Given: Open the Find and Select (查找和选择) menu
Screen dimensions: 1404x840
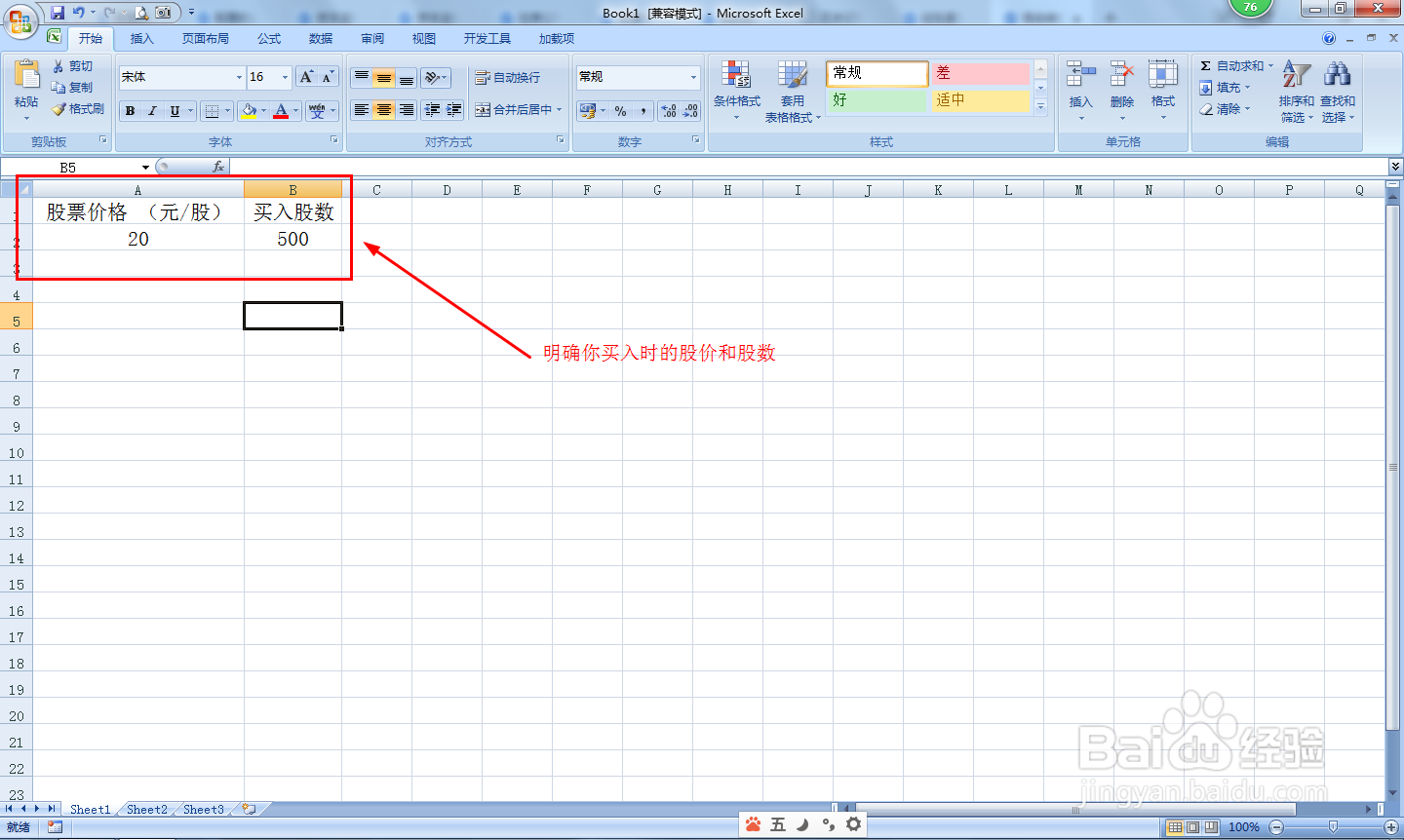Looking at the screenshot, I should click(x=1338, y=92).
